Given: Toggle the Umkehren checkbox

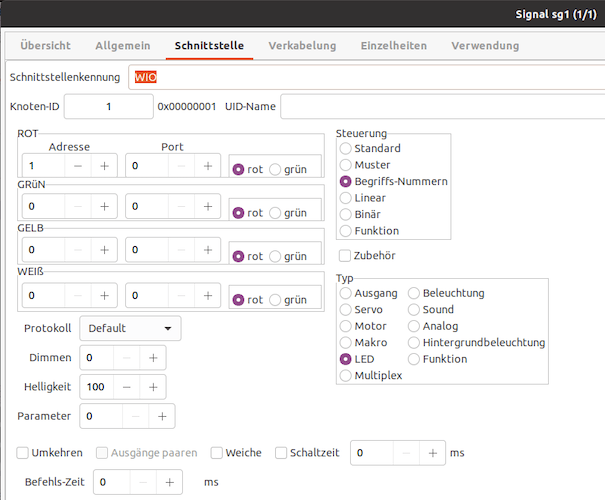Looking at the screenshot, I should (23, 453).
